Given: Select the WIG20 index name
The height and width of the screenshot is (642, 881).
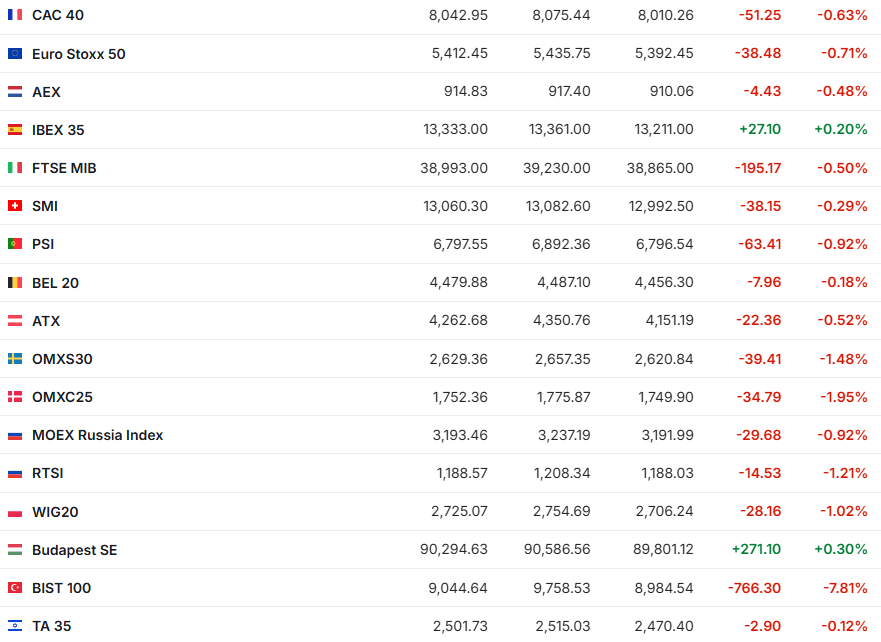Looking at the screenshot, I should (x=55, y=512).
